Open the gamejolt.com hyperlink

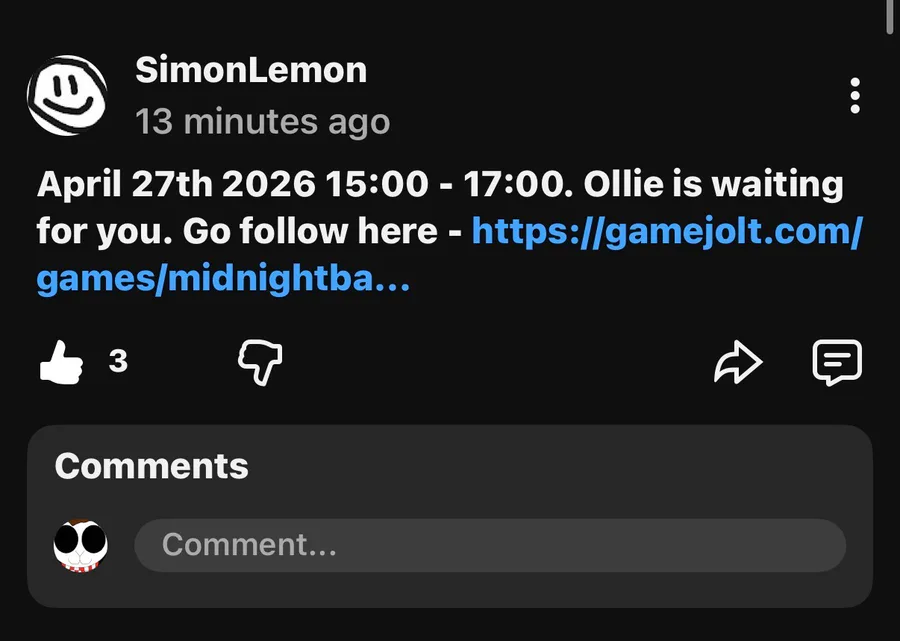coord(666,232)
